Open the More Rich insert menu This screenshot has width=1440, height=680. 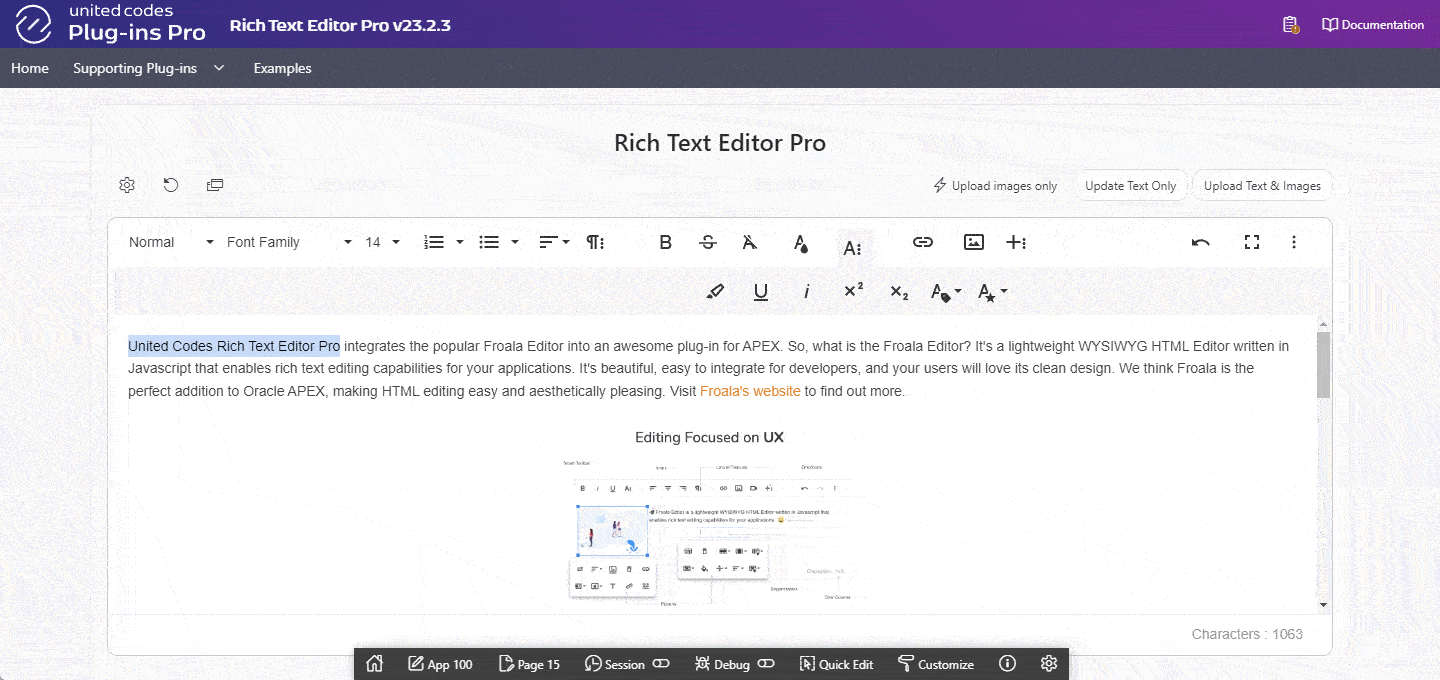click(1016, 242)
